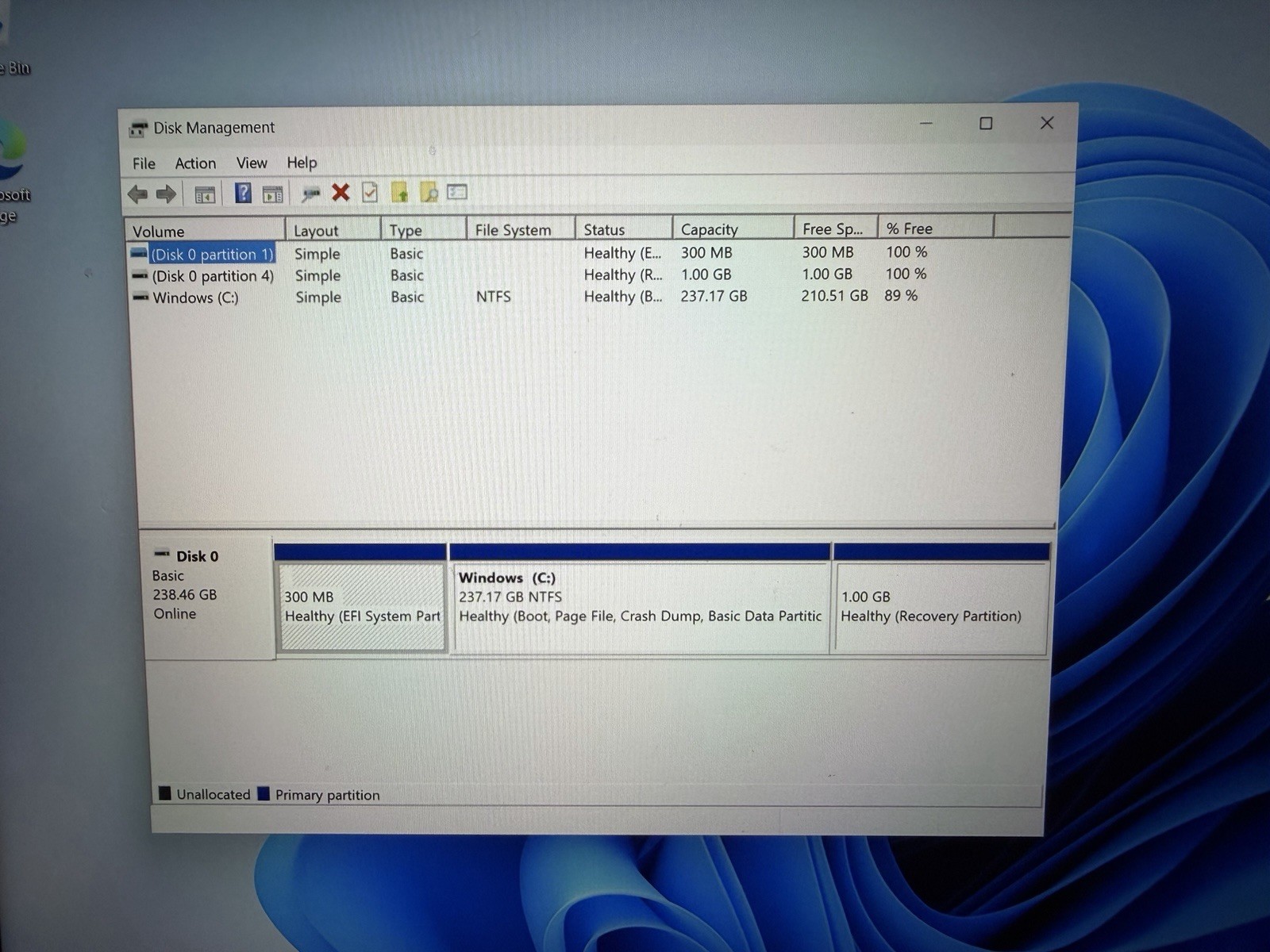Click the drive icon beside Disk 0 partition 1
The width and height of the screenshot is (1270, 952).
pos(139,254)
